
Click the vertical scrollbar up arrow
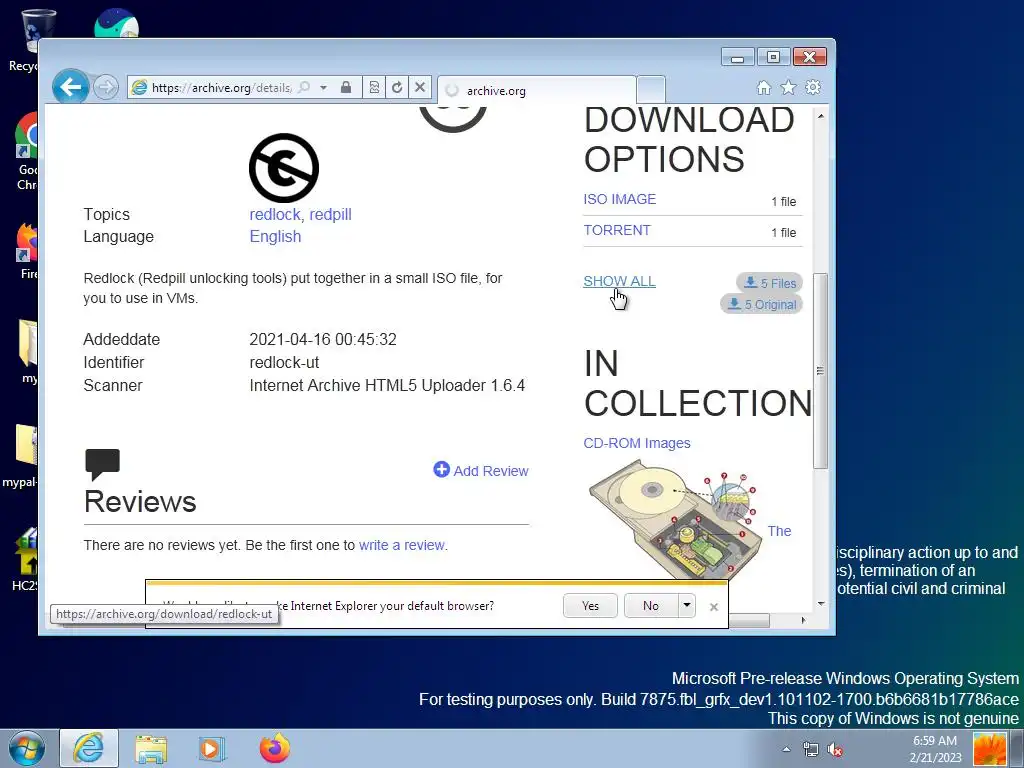pos(821,116)
